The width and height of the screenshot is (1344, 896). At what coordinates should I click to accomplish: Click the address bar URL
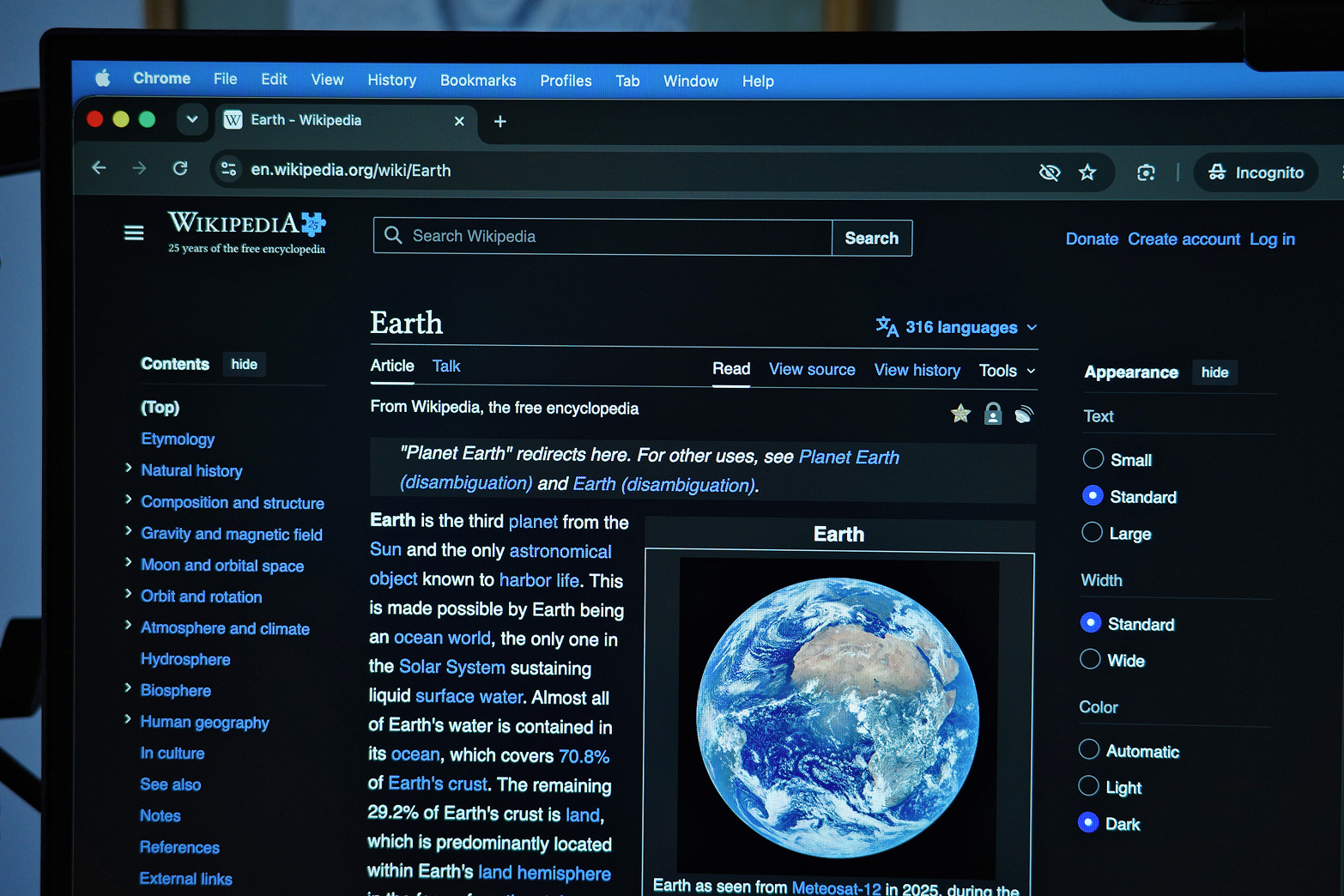pyautogui.click(x=351, y=170)
